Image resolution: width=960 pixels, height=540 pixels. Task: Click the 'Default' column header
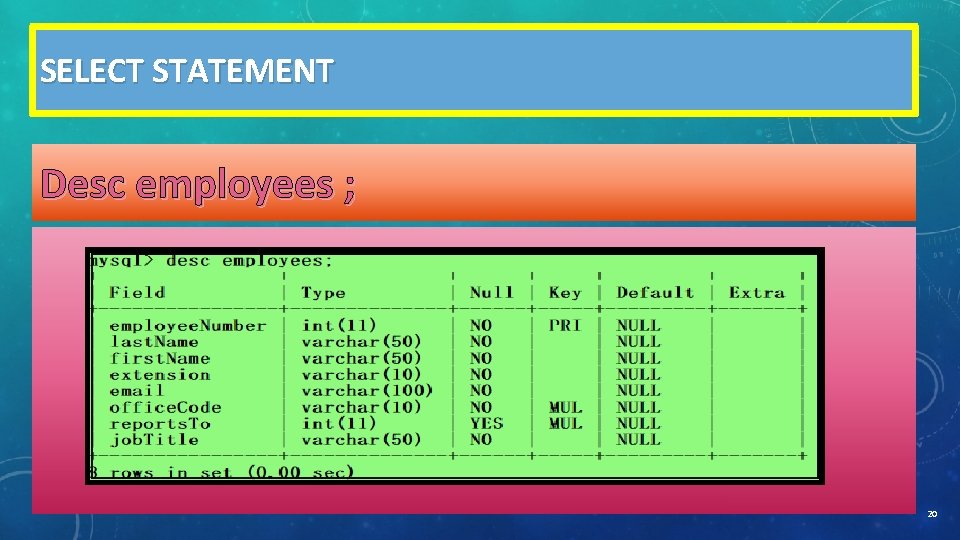(655, 293)
